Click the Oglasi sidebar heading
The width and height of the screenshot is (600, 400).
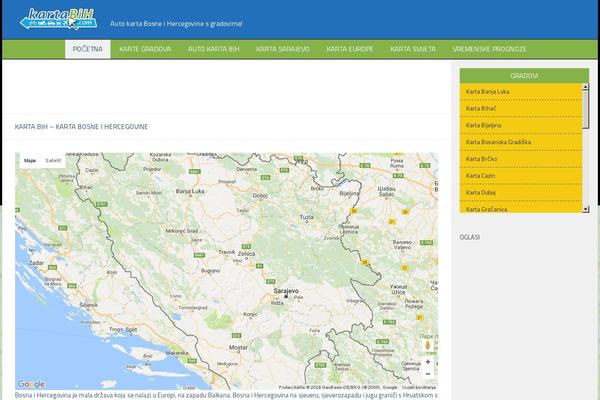point(470,237)
